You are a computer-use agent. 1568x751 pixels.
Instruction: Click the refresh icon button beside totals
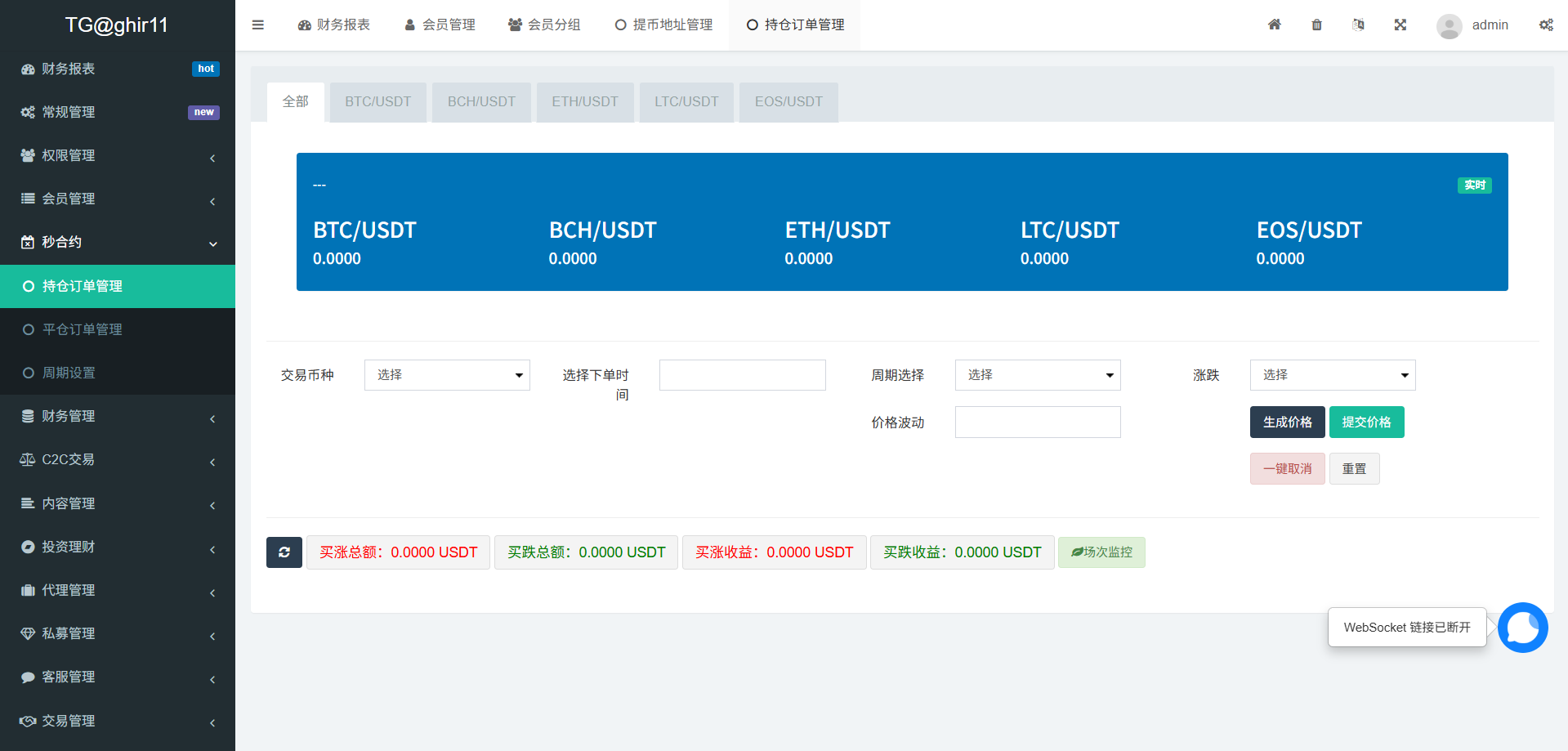tap(284, 552)
